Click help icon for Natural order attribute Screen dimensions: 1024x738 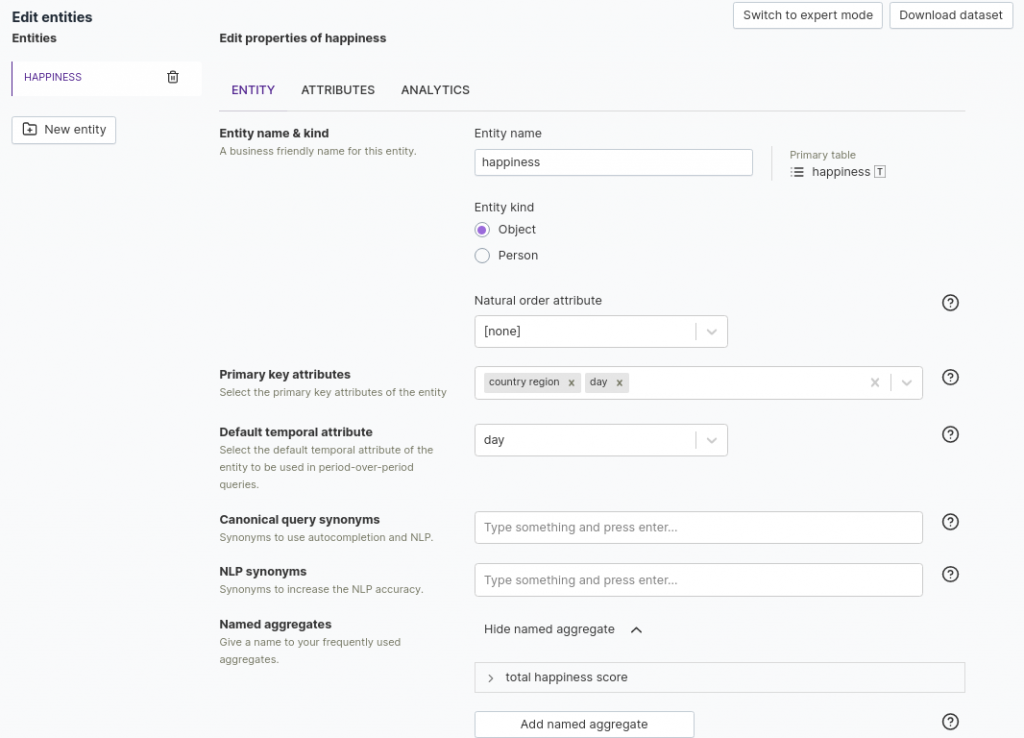[x=950, y=302]
